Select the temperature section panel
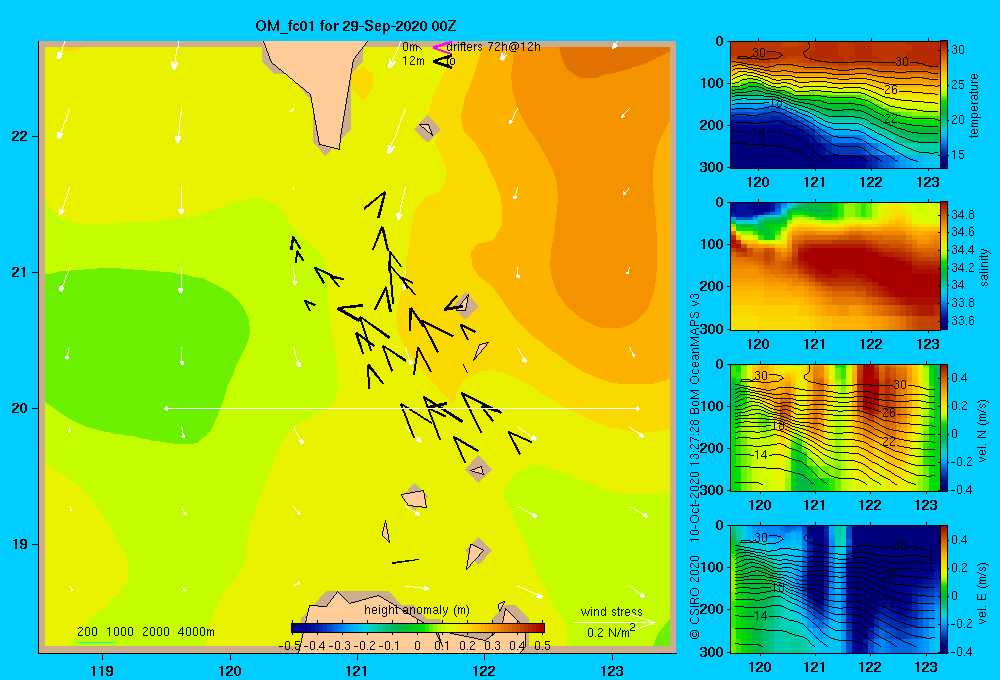The width and height of the screenshot is (1000, 680). 834,105
